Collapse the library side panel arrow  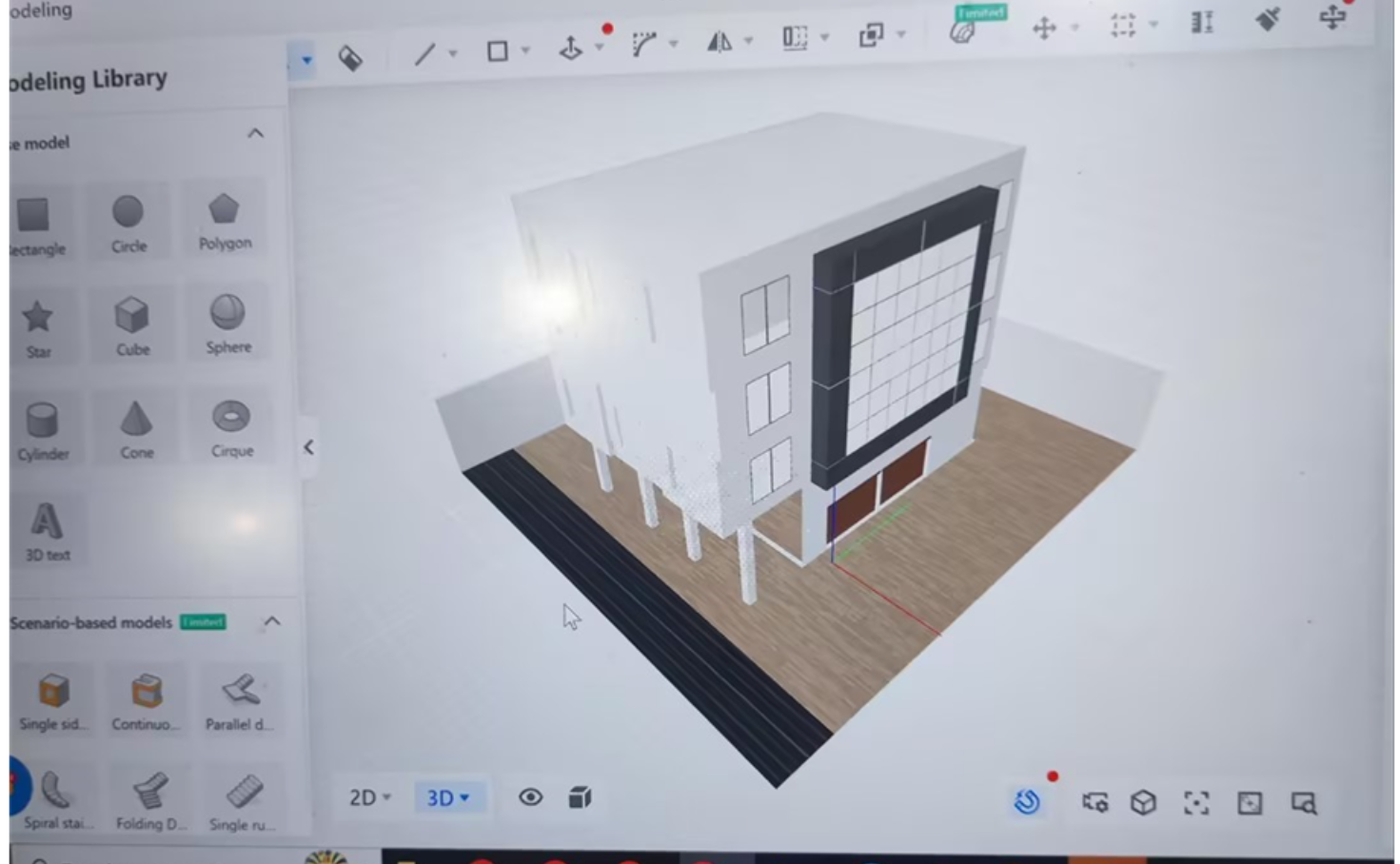pyautogui.click(x=308, y=447)
